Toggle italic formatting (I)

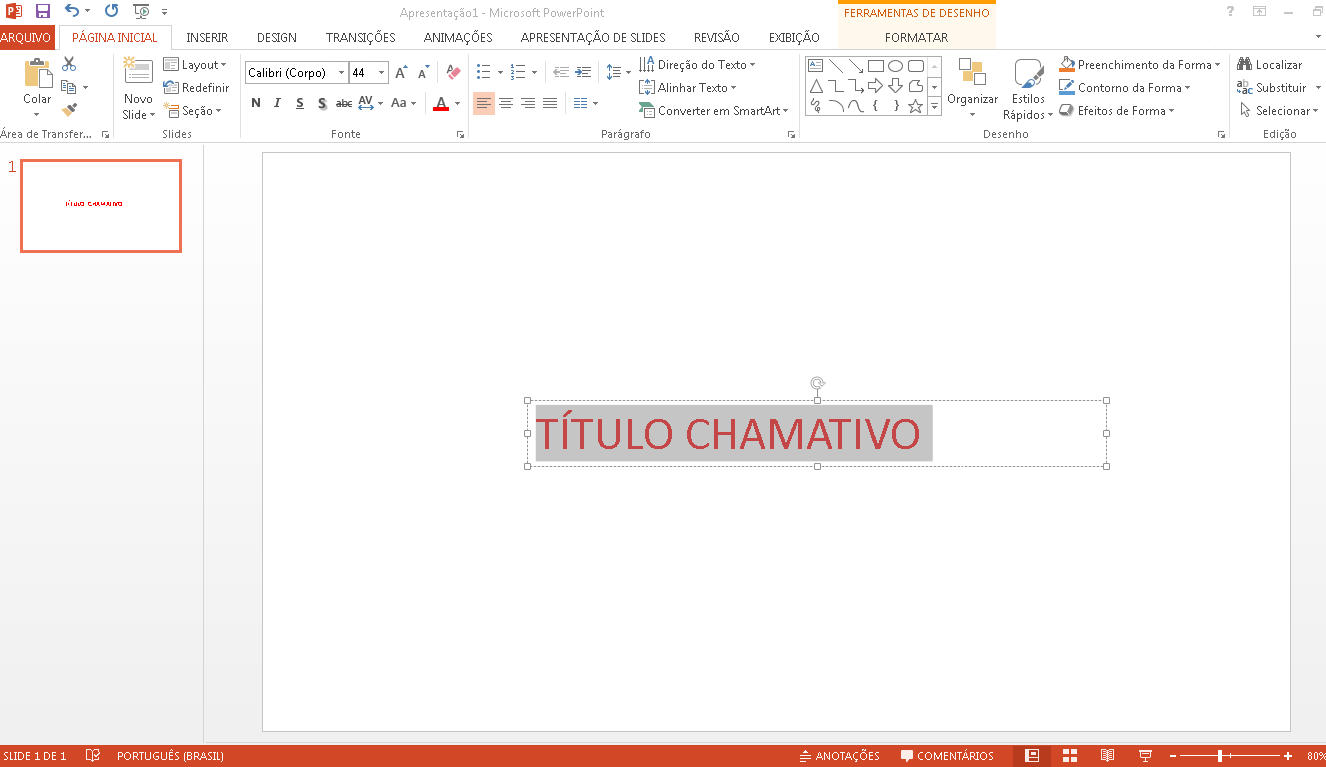click(278, 103)
